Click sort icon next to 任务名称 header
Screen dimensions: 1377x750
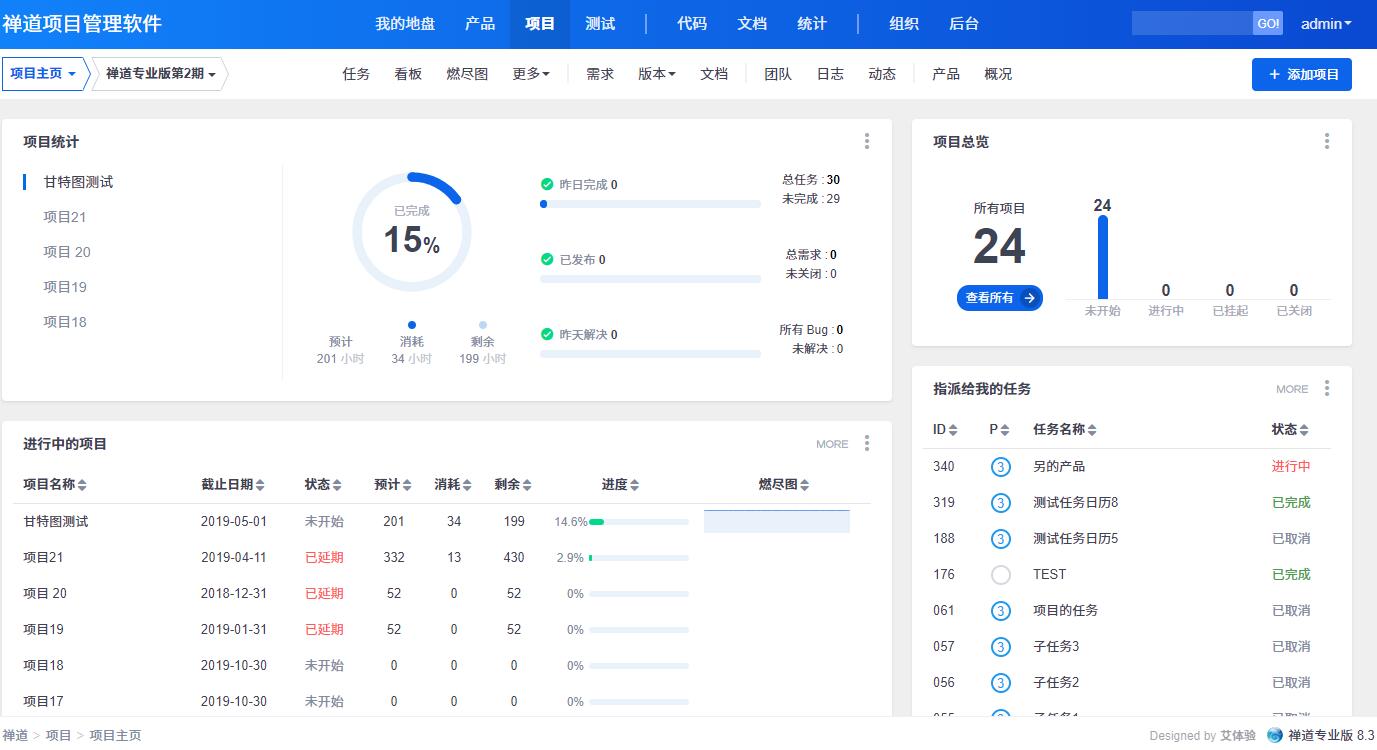click(1092, 430)
